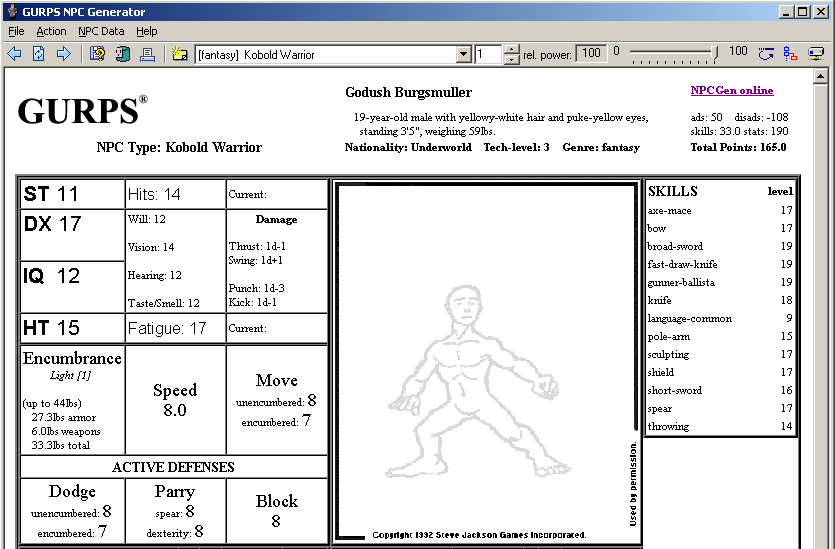Image resolution: width=835 pixels, height=549 pixels.
Task: Click the throwing skill row
Action: [720, 426]
